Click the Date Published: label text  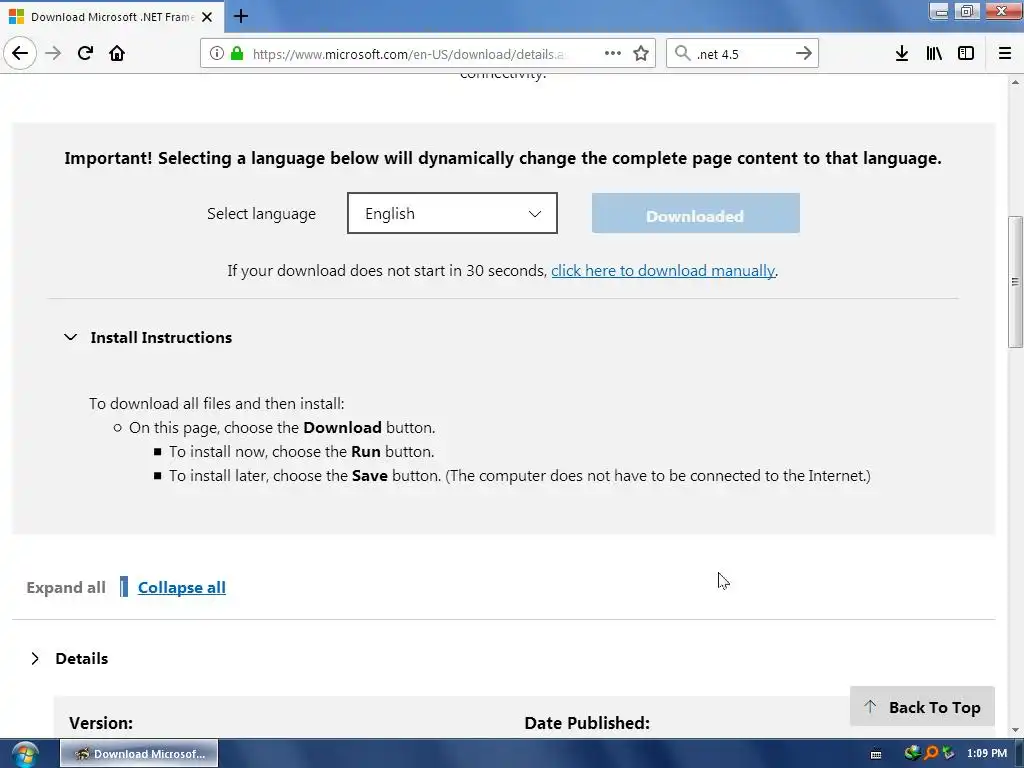[x=587, y=723]
